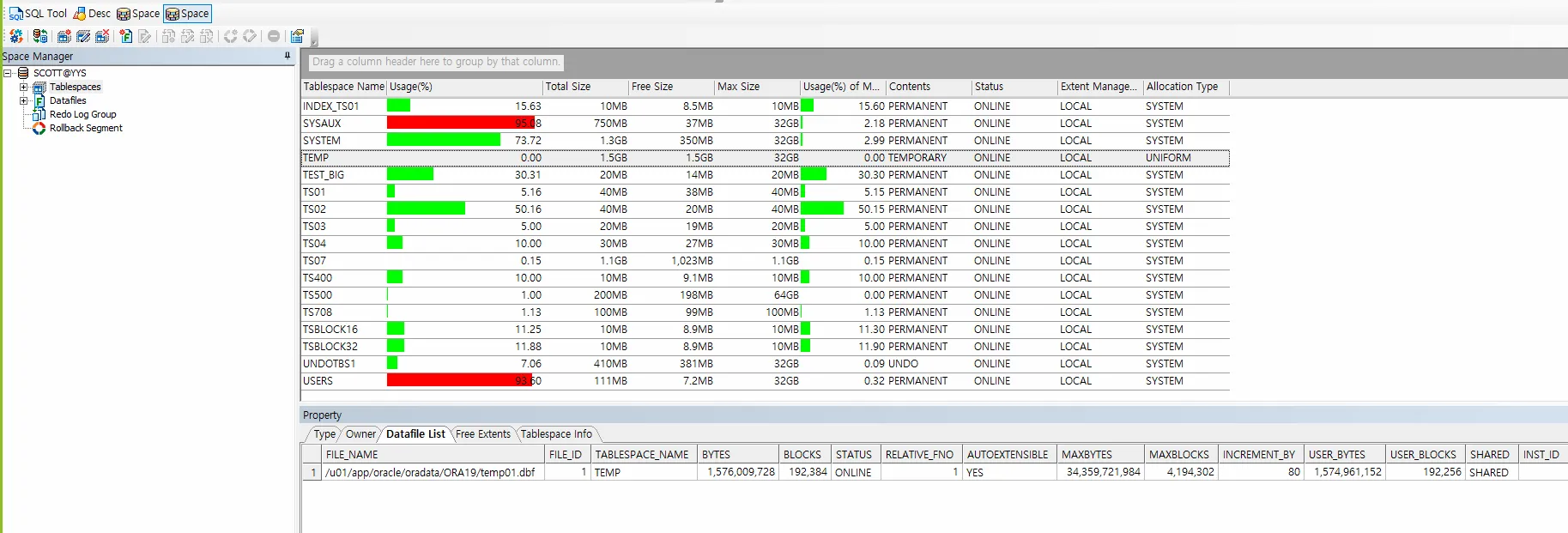The width and height of the screenshot is (1568, 533).
Task: Click the Create Tablespace icon with red star
Action: (x=64, y=36)
